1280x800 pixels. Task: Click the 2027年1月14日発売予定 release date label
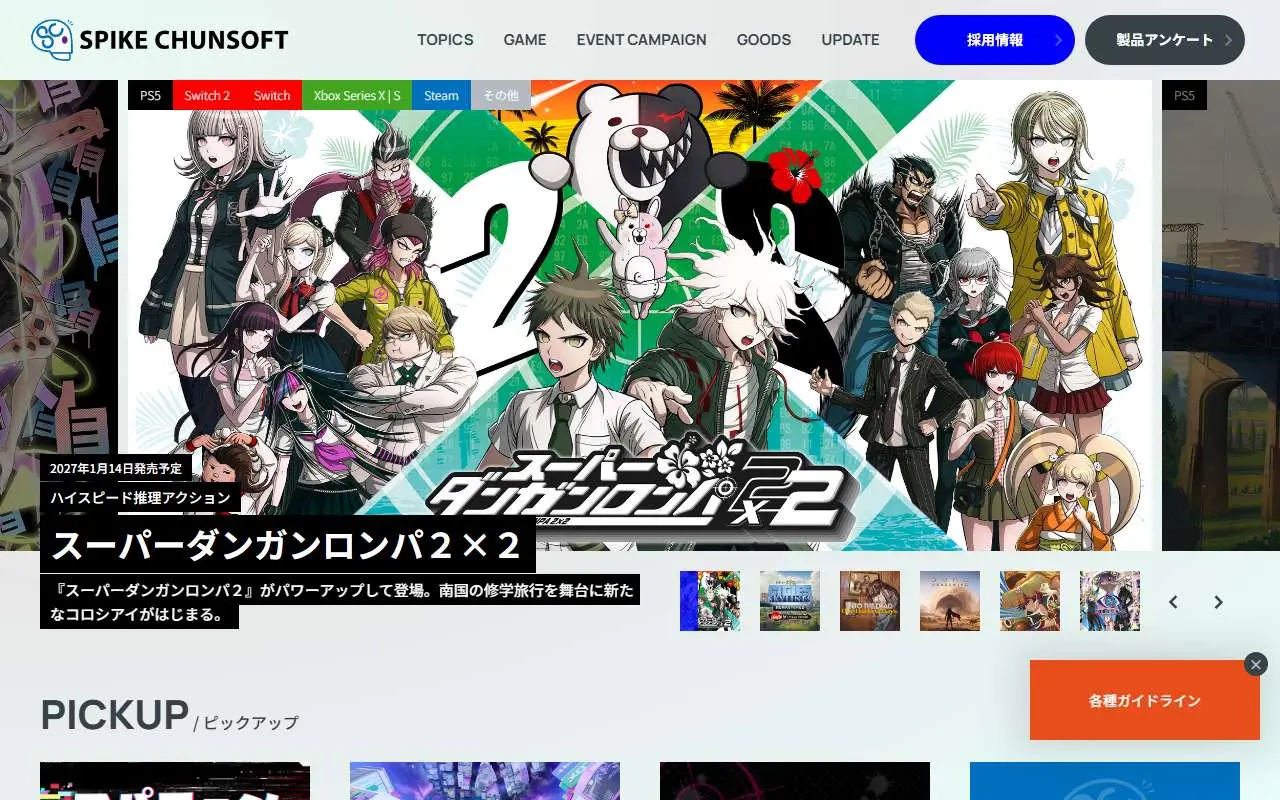116,467
